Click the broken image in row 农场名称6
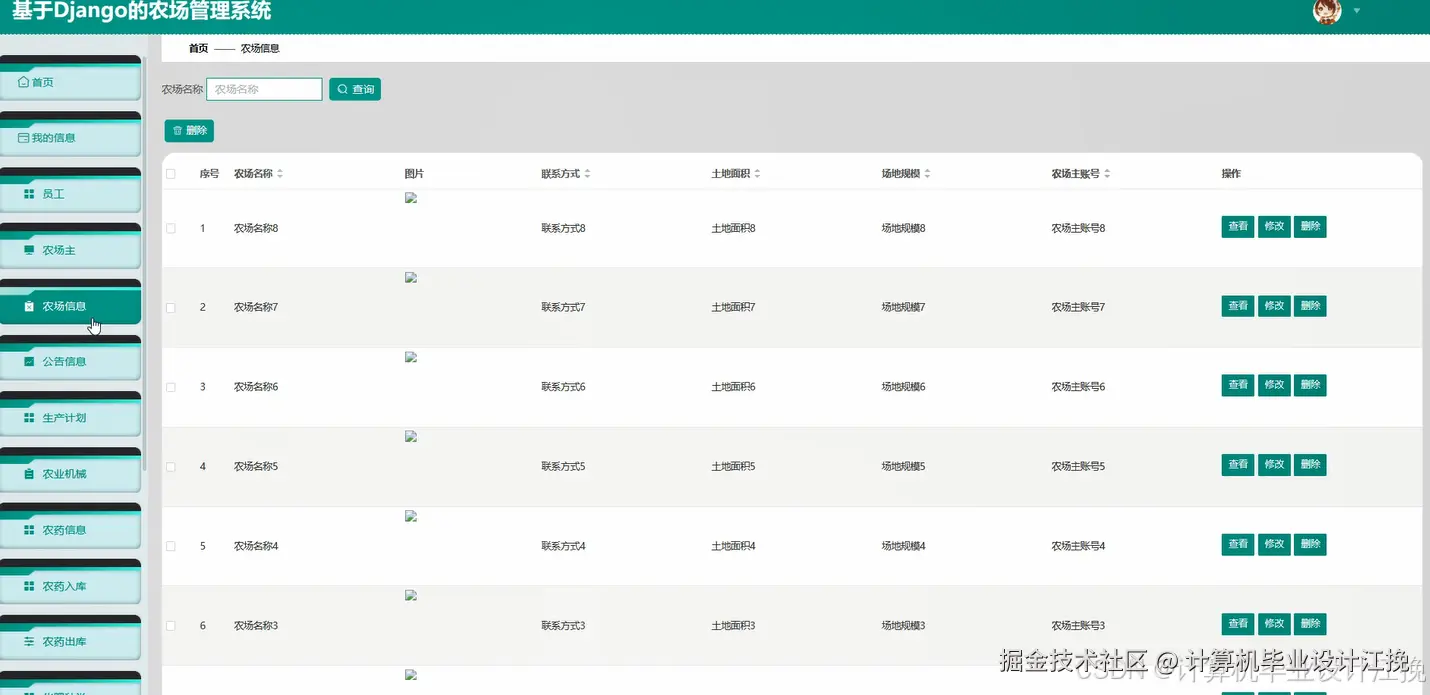 pos(410,357)
